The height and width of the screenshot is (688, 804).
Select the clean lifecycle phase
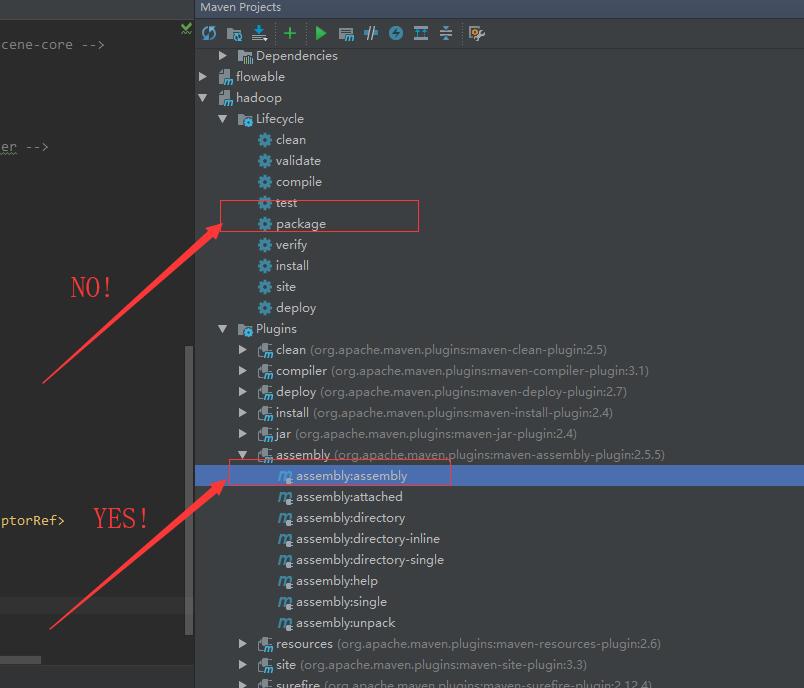(x=291, y=140)
